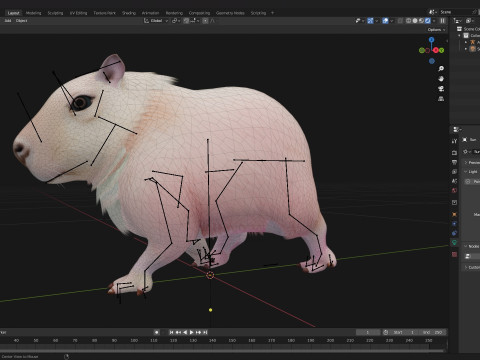Select solid viewport shading
This screenshot has height=360, width=480.
point(415,21)
